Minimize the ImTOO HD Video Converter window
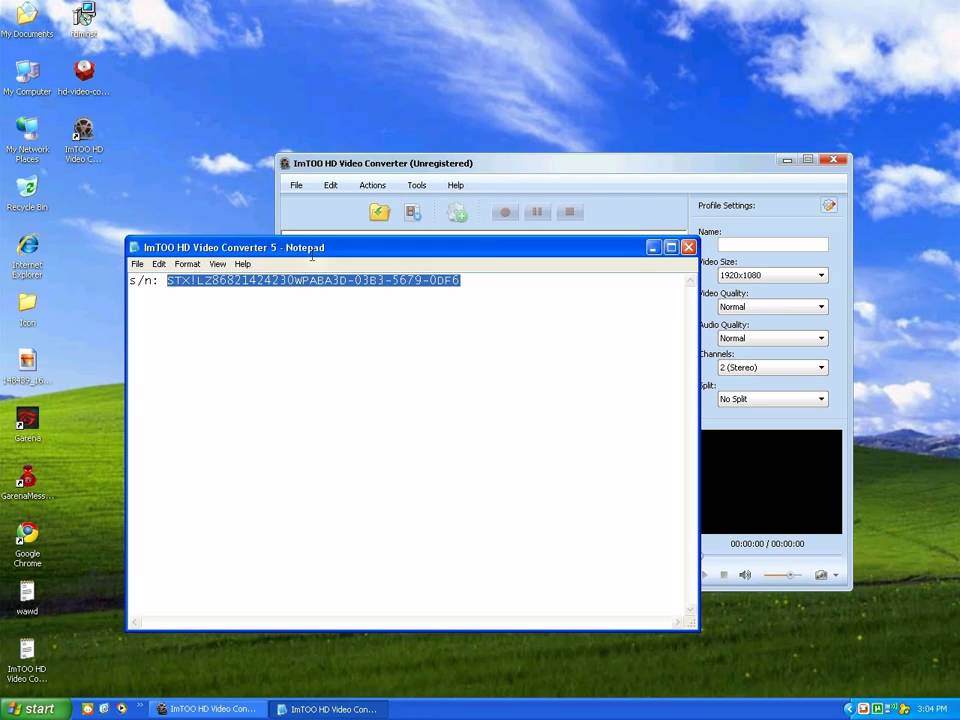The height and width of the screenshot is (720, 960). click(x=787, y=160)
